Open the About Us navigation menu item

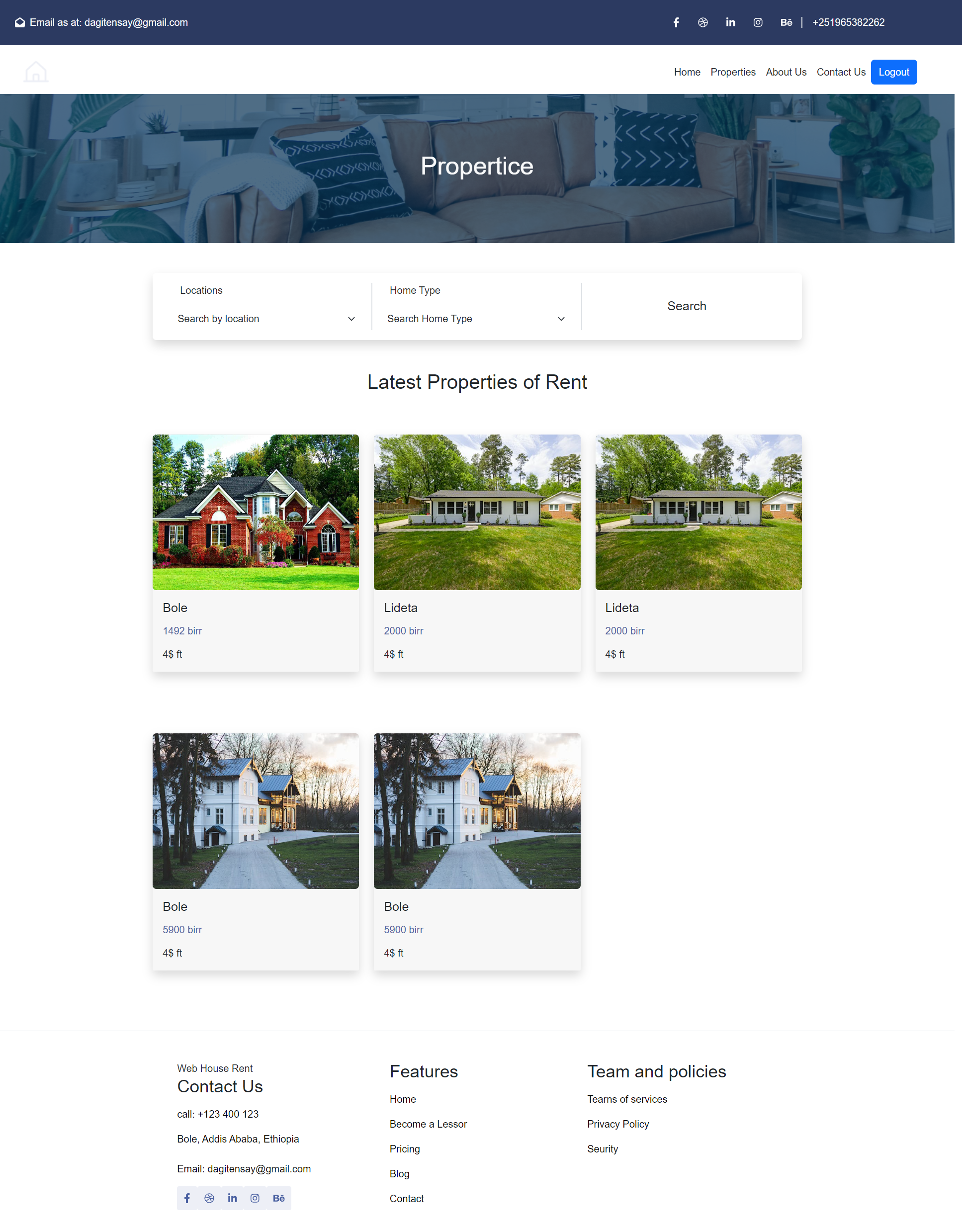(x=786, y=72)
